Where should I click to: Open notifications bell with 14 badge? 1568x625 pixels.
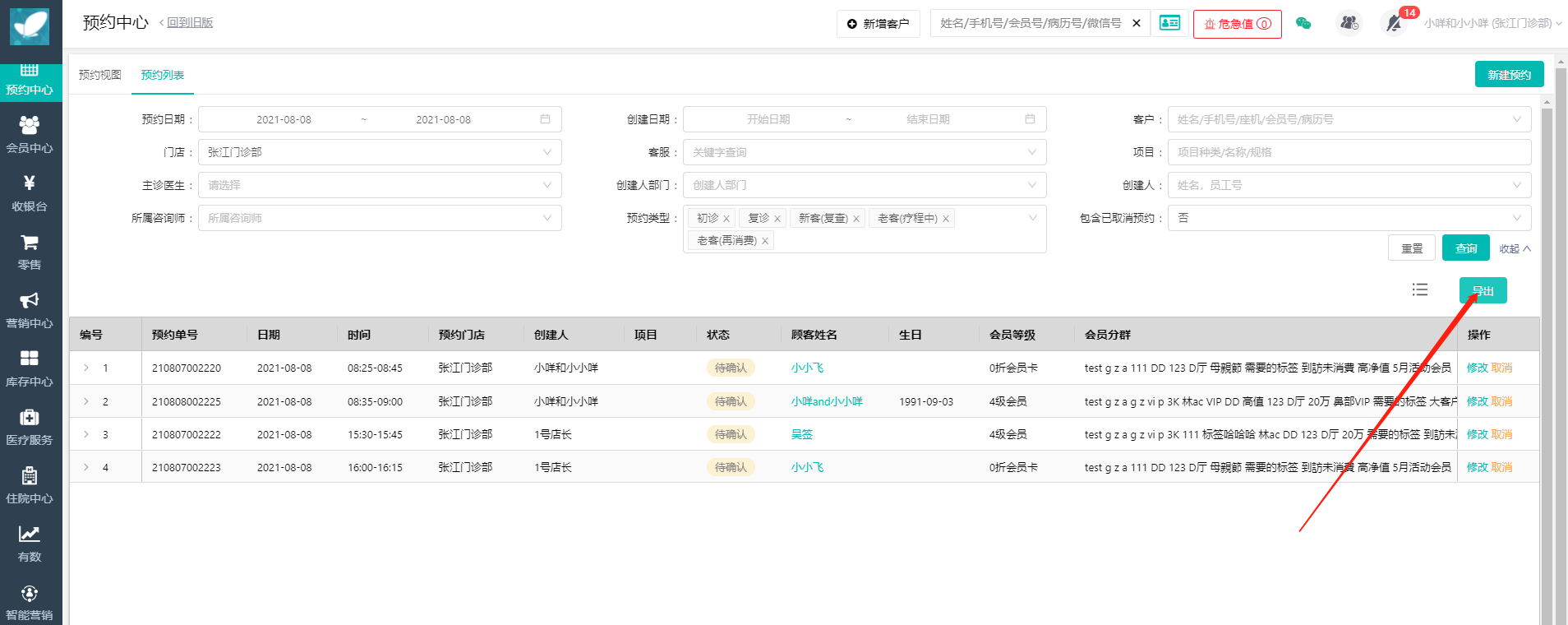(1395, 23)
